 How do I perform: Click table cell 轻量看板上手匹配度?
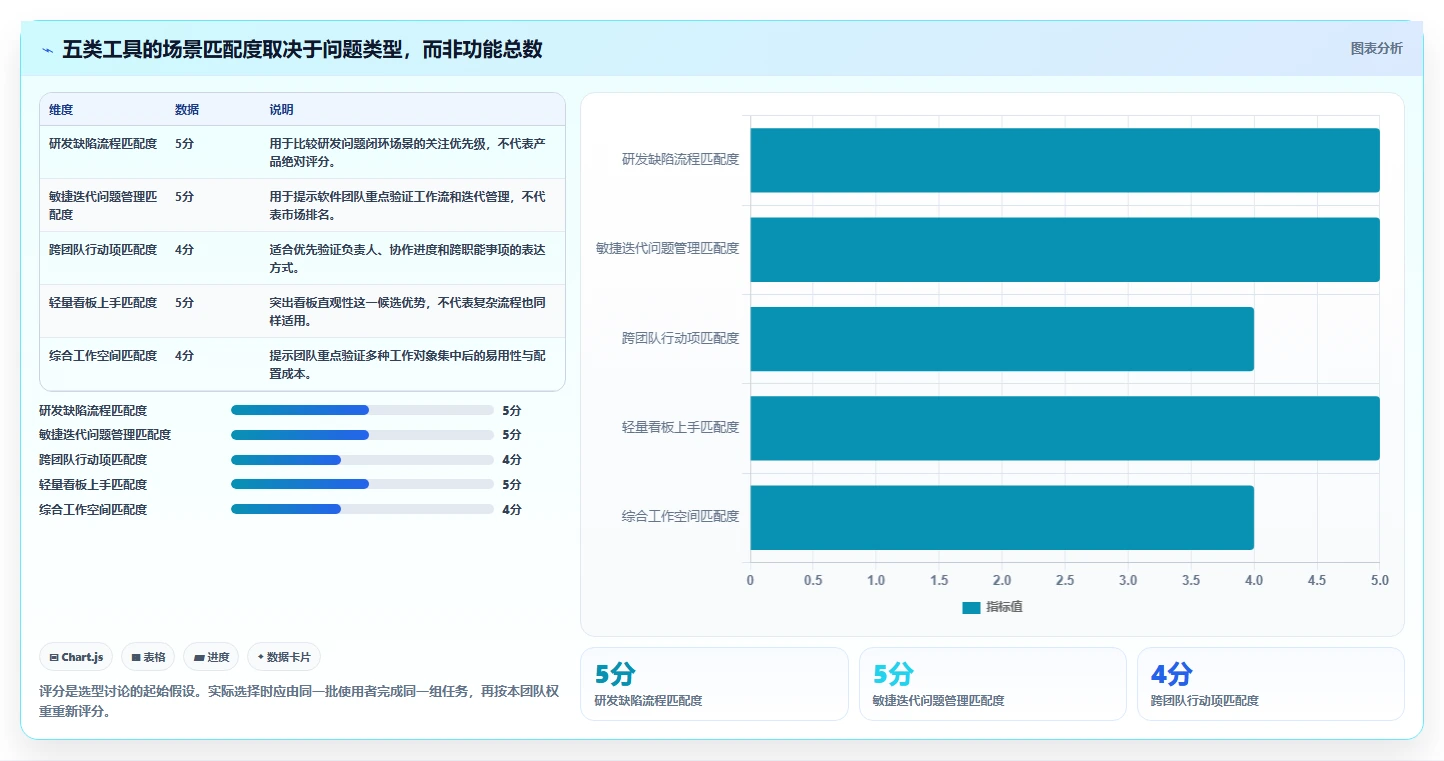103,303
